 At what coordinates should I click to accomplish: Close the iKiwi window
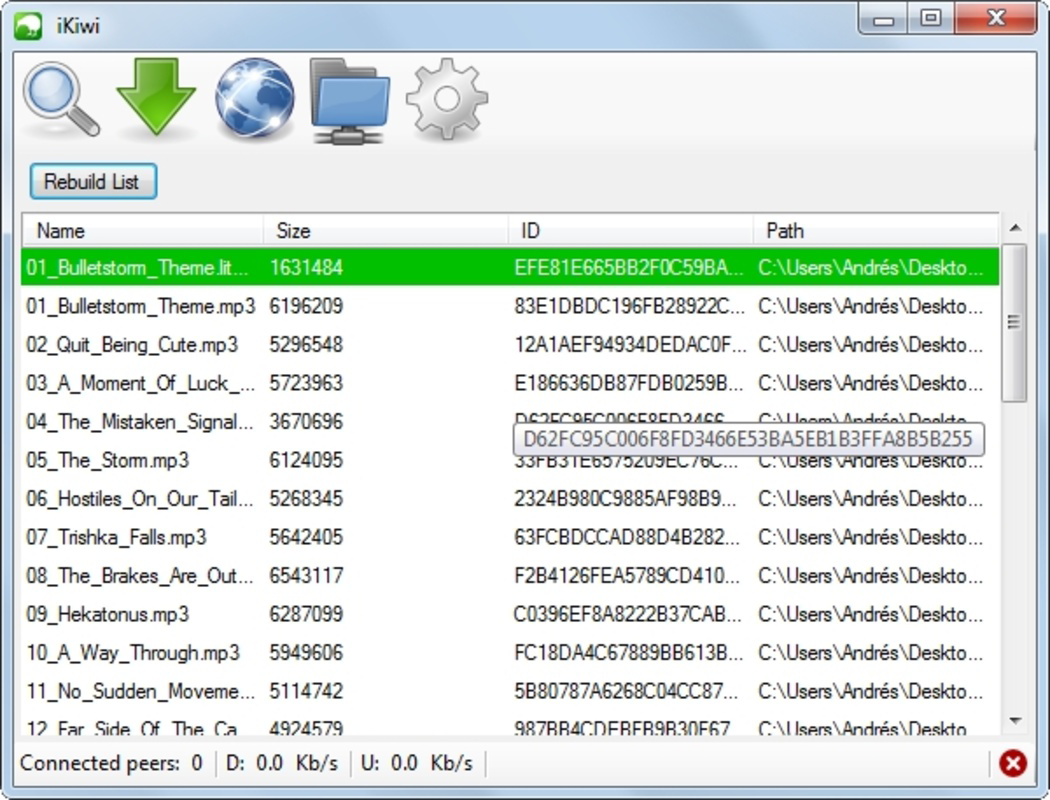[x=996, y=19]
